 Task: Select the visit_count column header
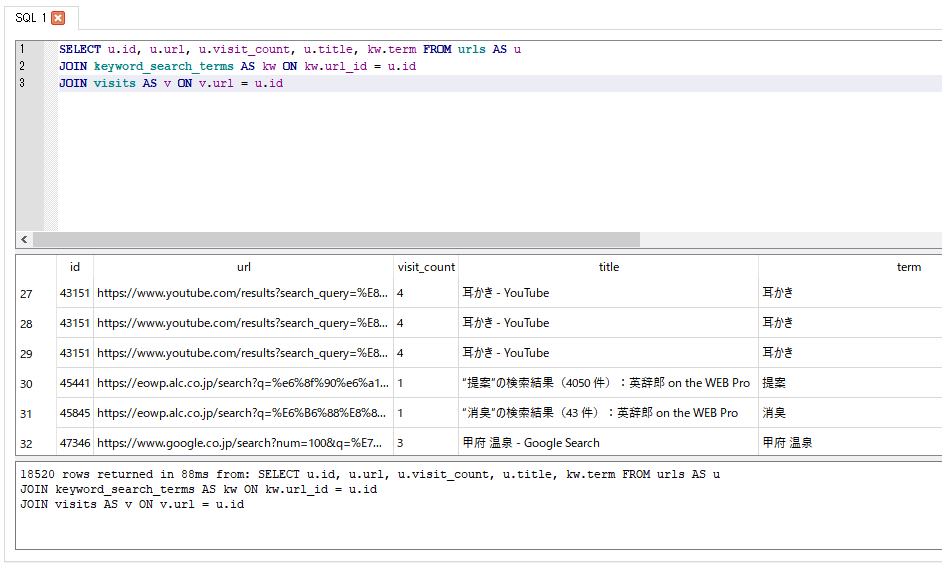tap(426, 267)
